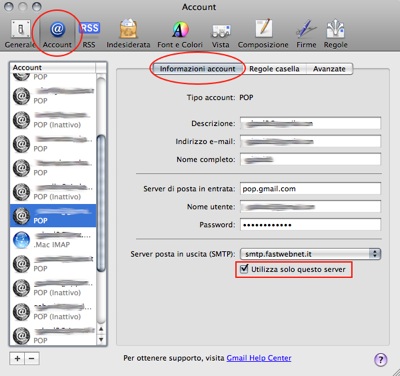This screenshot has width=400, height=376.
Task: Select the highlighted blue POP account row
Action: [53, 216]
